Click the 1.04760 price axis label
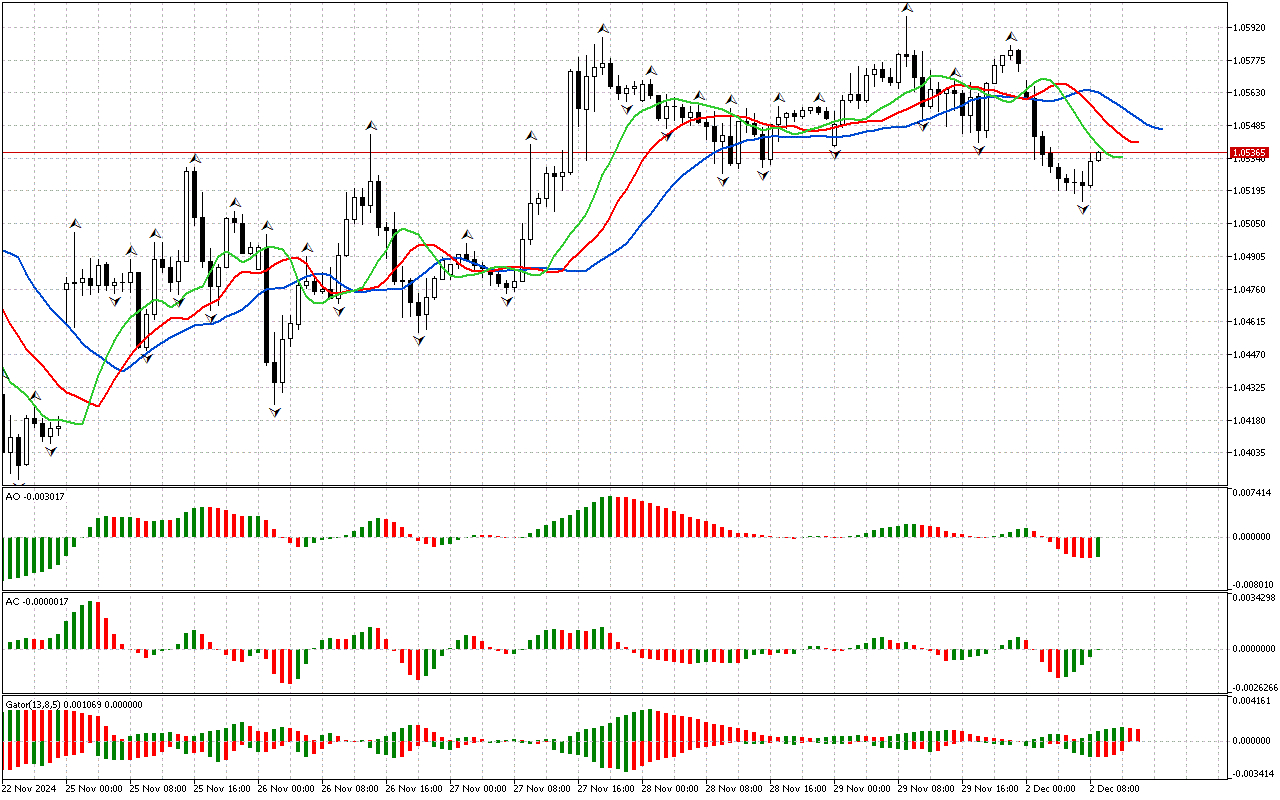 click(1251, 290)
